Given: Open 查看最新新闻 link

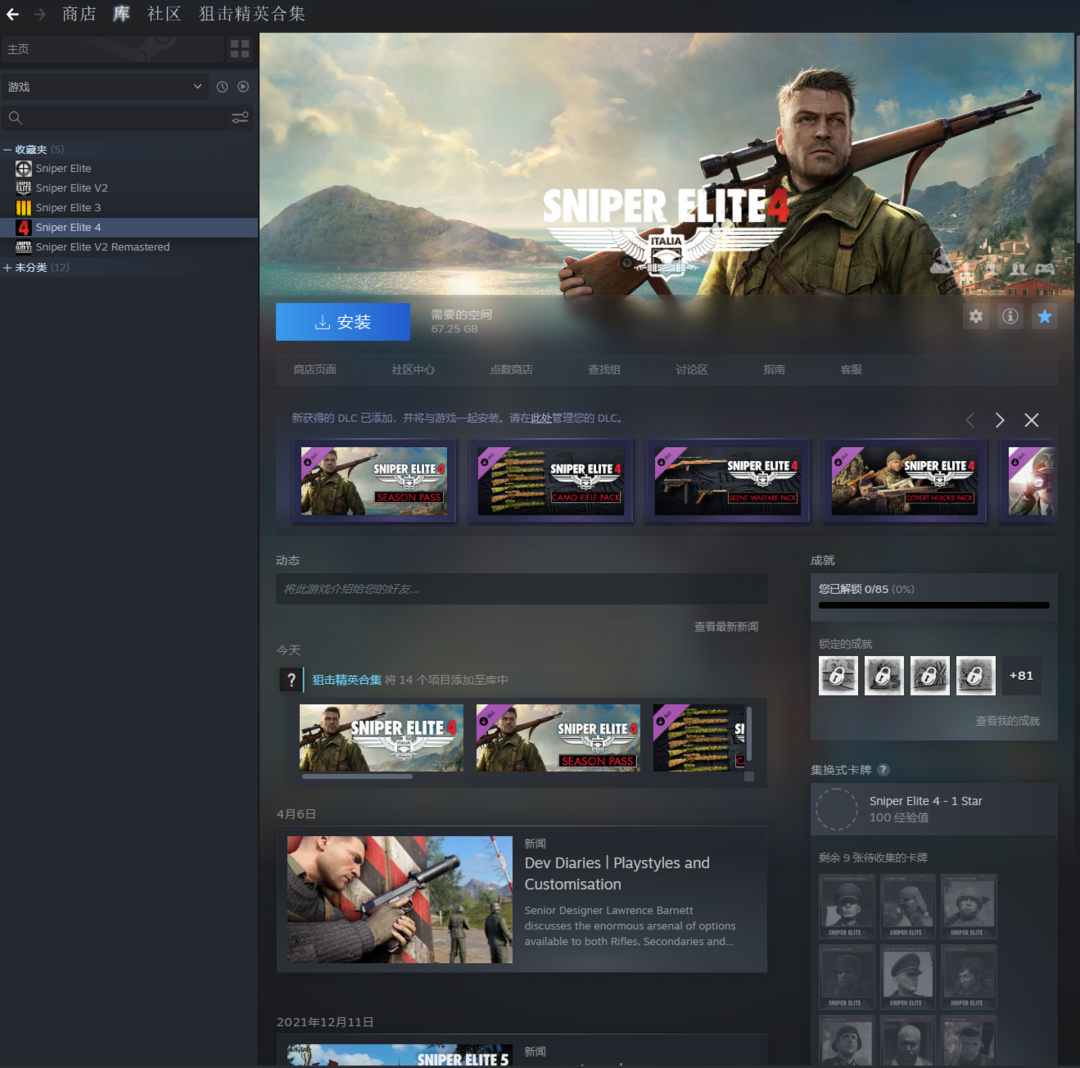Looking at the screenshot, I should tap(726, 627).
